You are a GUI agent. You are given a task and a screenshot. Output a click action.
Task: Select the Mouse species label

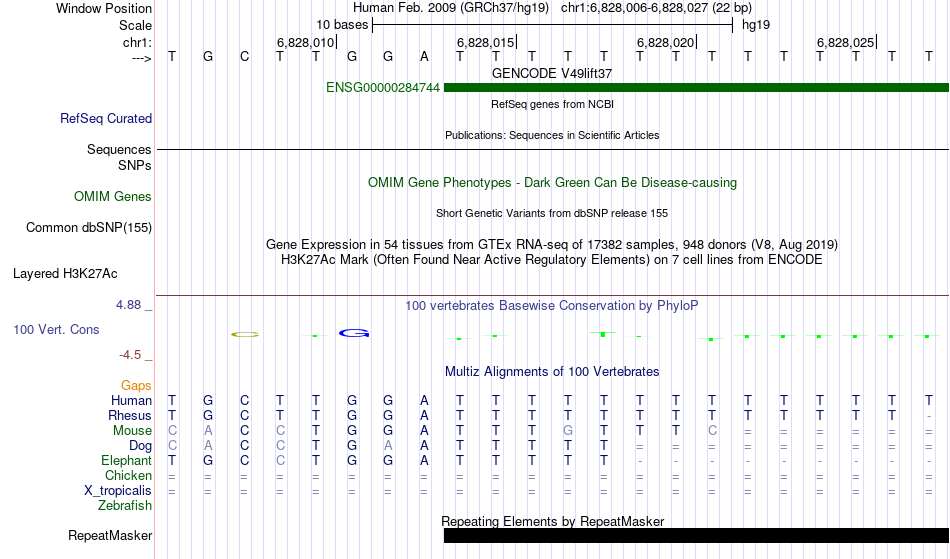click(x=133, y=431)
